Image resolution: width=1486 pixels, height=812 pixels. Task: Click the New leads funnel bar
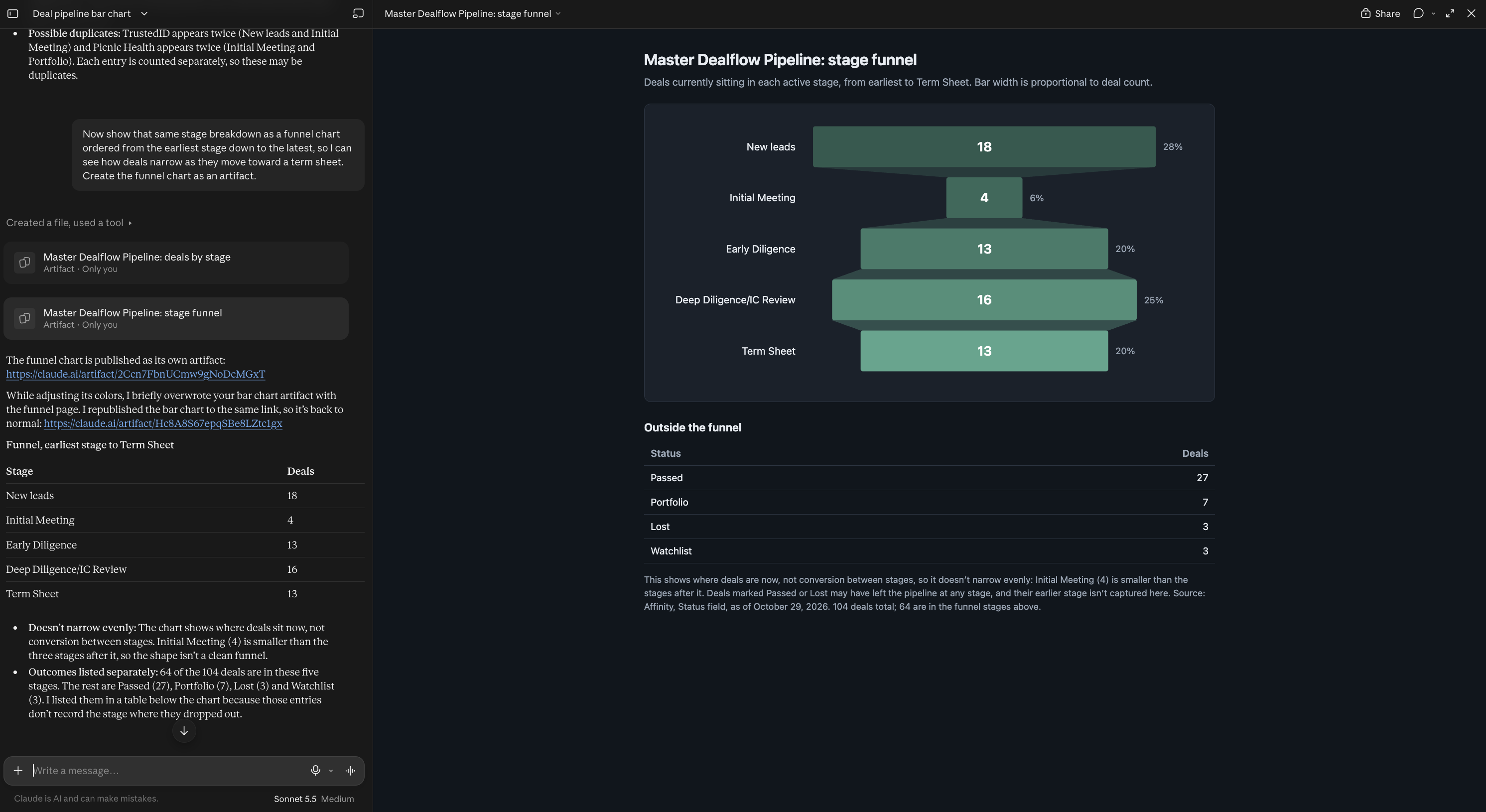point(984,146)
